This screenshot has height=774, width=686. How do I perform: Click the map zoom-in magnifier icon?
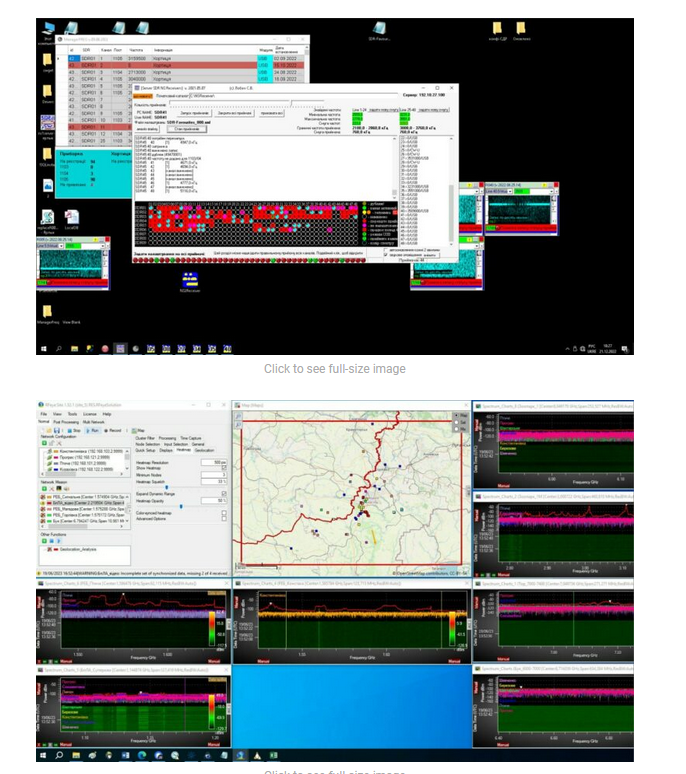tap(238, 416)
